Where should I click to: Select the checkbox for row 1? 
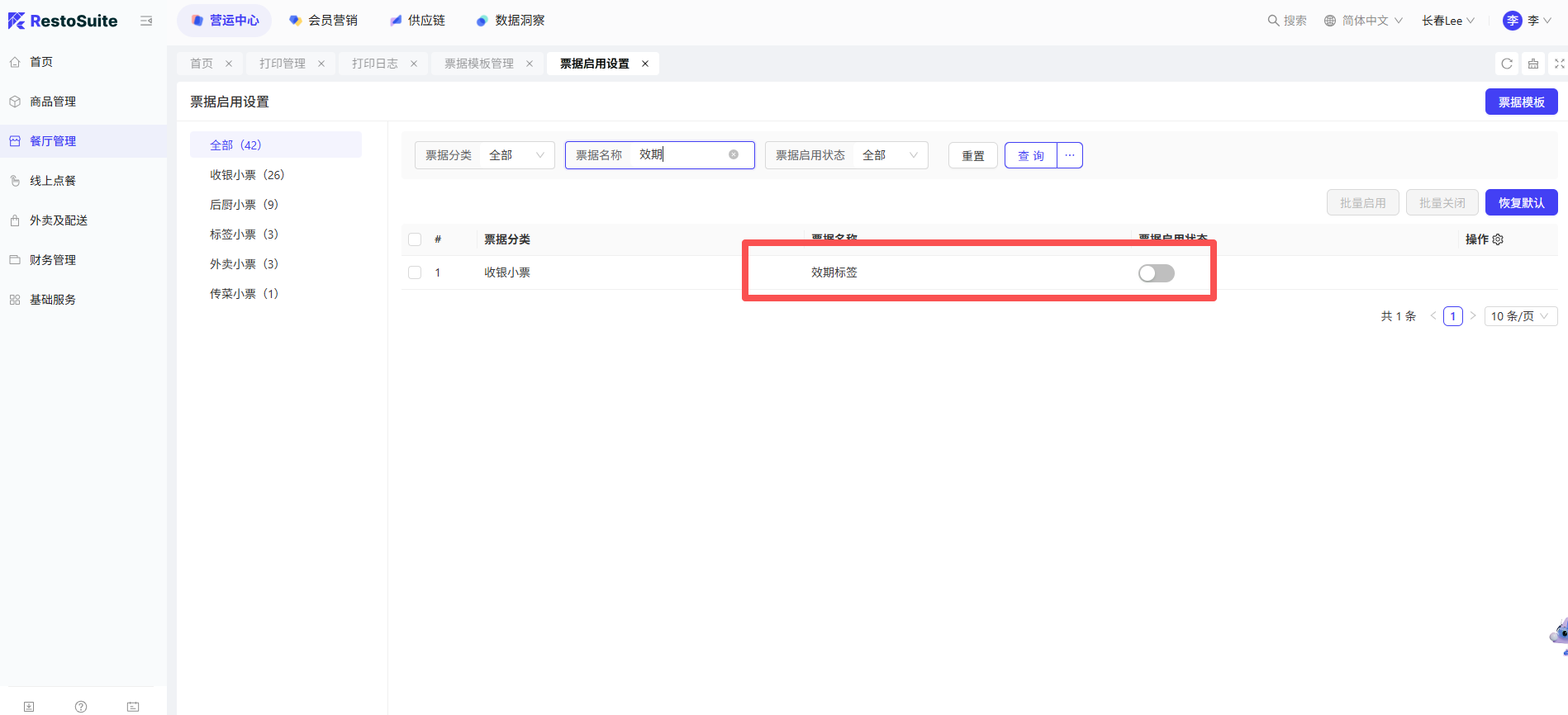coord(415,272)
